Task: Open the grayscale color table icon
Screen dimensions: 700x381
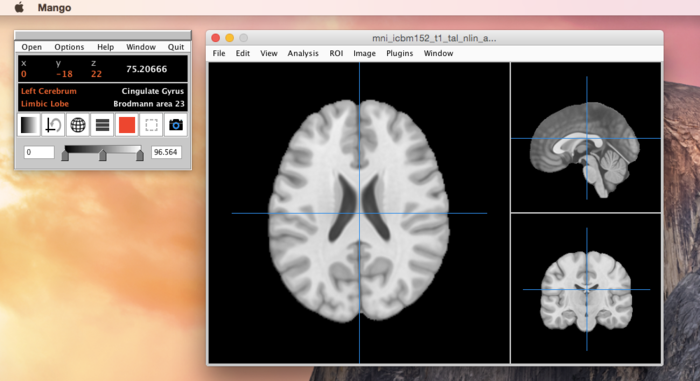Action: 29,125
